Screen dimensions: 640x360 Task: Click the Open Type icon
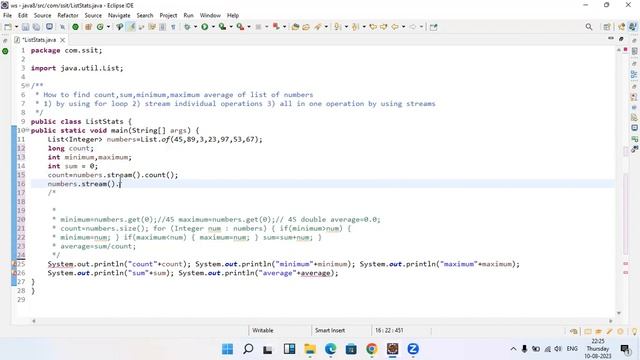point(120,27)
